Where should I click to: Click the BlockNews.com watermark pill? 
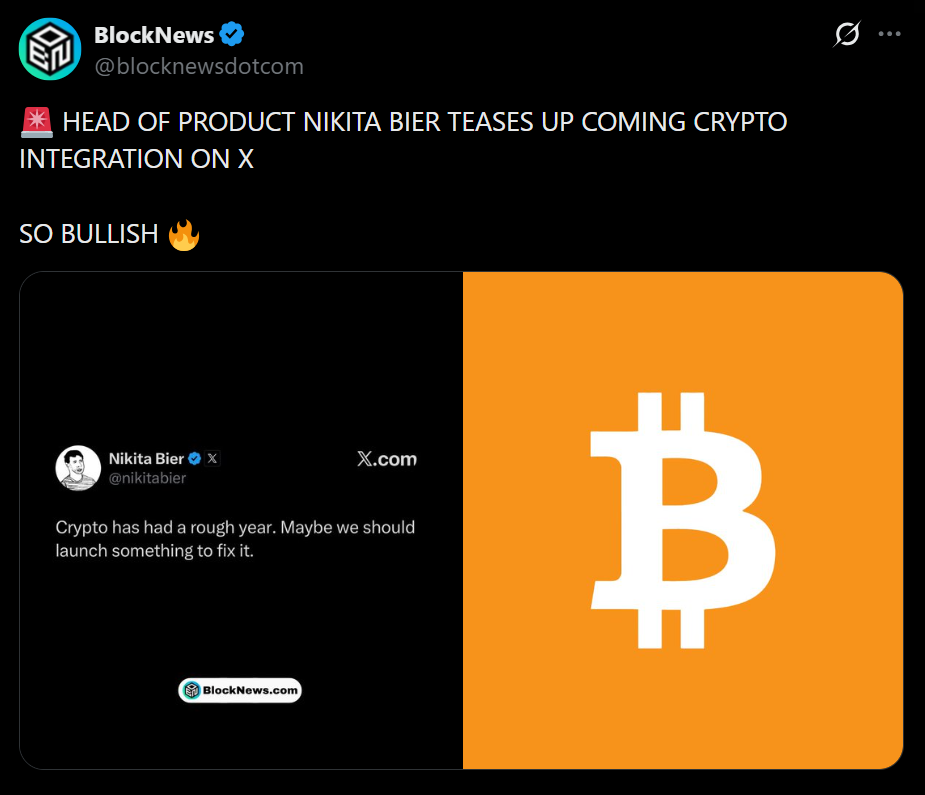[240, 690]
